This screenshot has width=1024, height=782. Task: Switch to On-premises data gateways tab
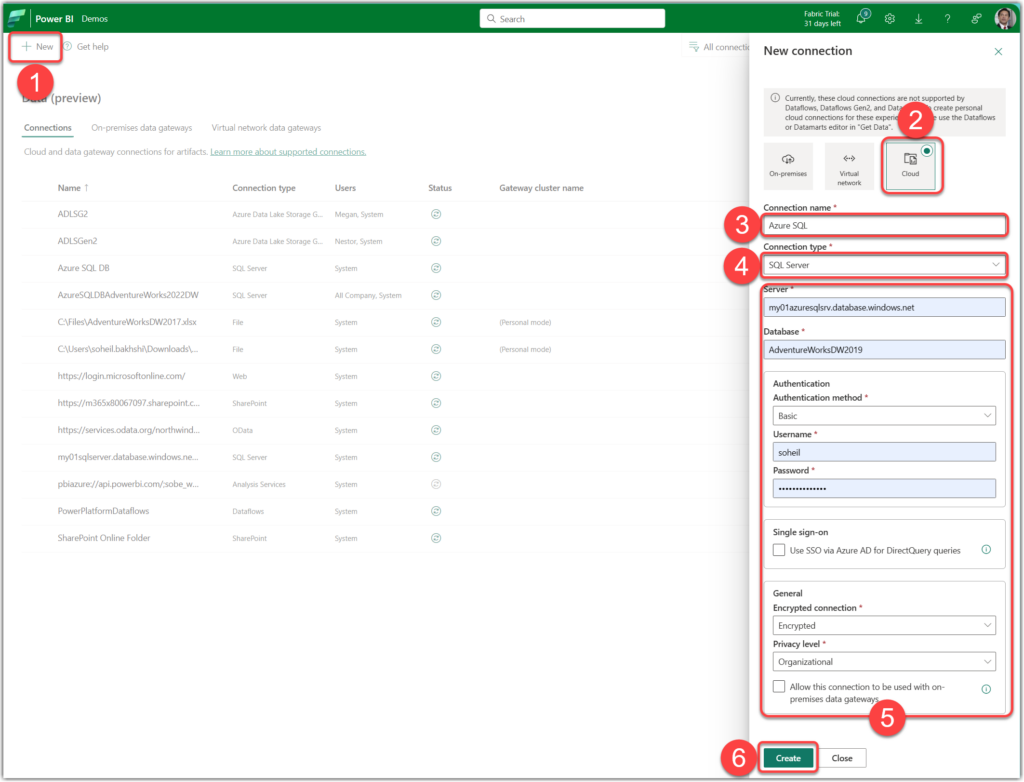tap(142, 127)
